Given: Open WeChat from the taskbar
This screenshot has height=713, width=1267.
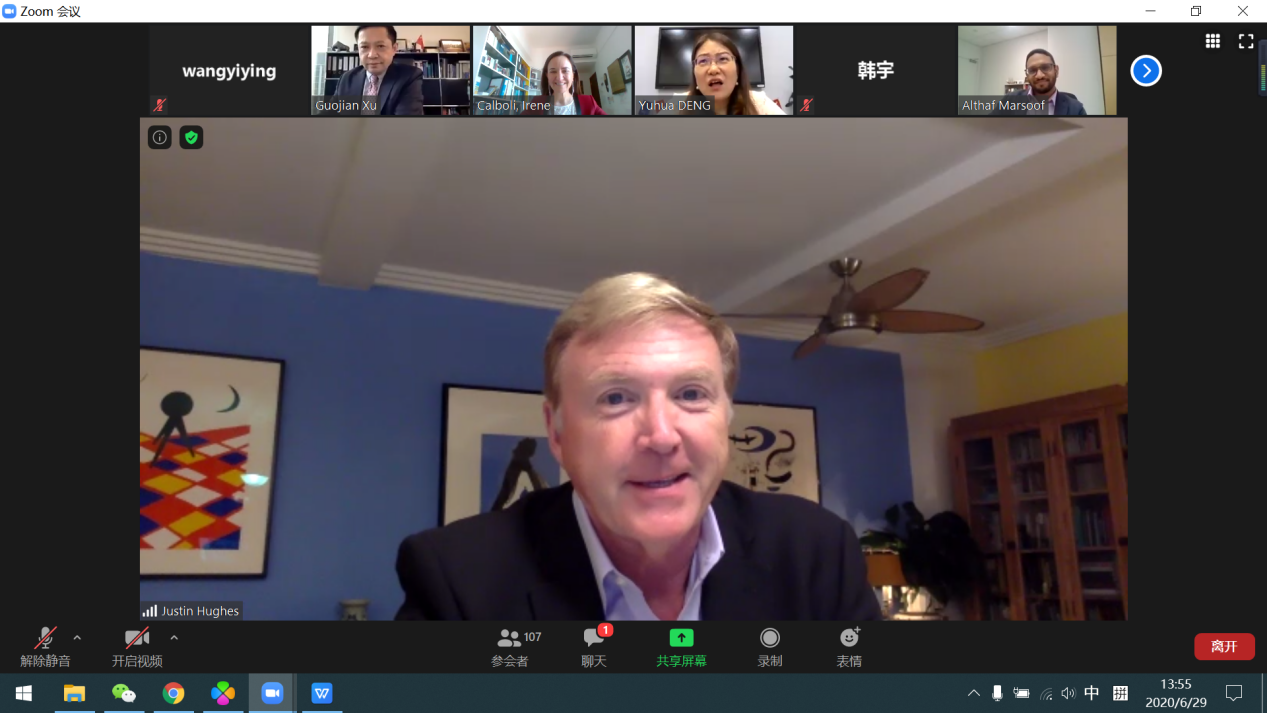Looking at the screenshot, I should tap(124, 693).
